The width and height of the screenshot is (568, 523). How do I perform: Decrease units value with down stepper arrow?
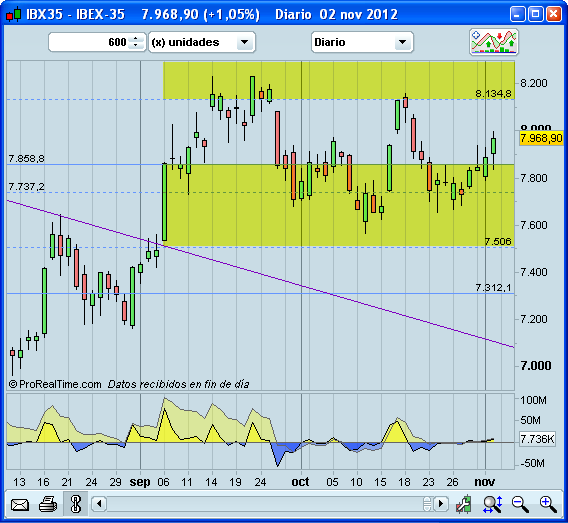[136, 46]
